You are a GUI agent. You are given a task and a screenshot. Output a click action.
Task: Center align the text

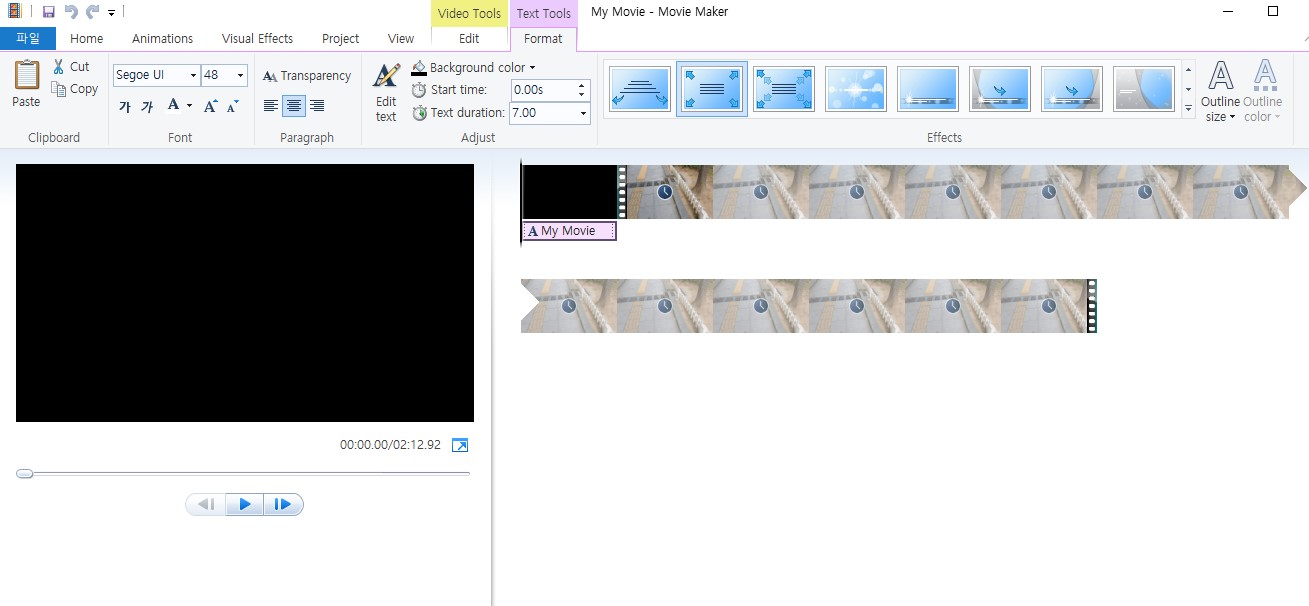click(294, 106)
